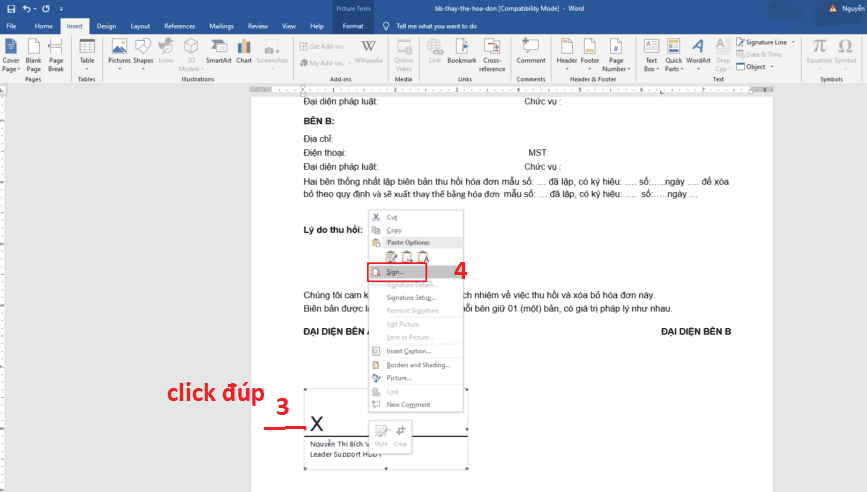Viewport: 867px width, 492px height.
Task: Open the Picture Tools Format tab
Action: pyautogui.click(x=353, y=26)
